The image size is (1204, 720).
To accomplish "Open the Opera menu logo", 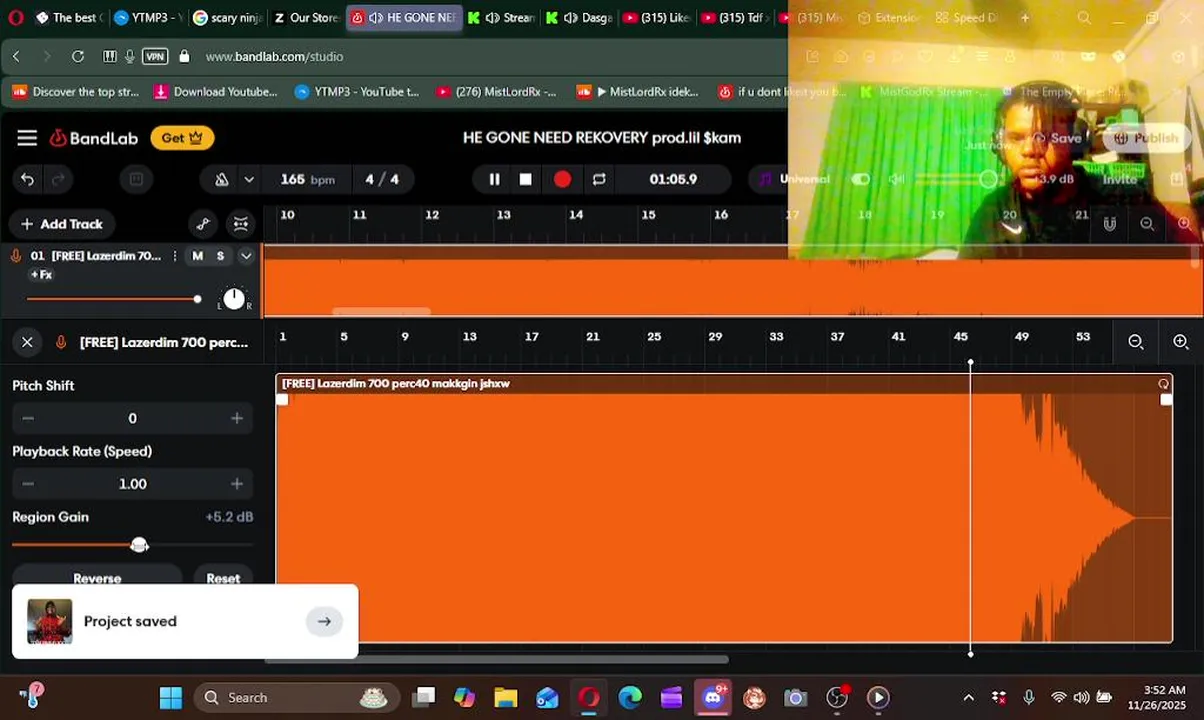I will click(x=15, y=18).
